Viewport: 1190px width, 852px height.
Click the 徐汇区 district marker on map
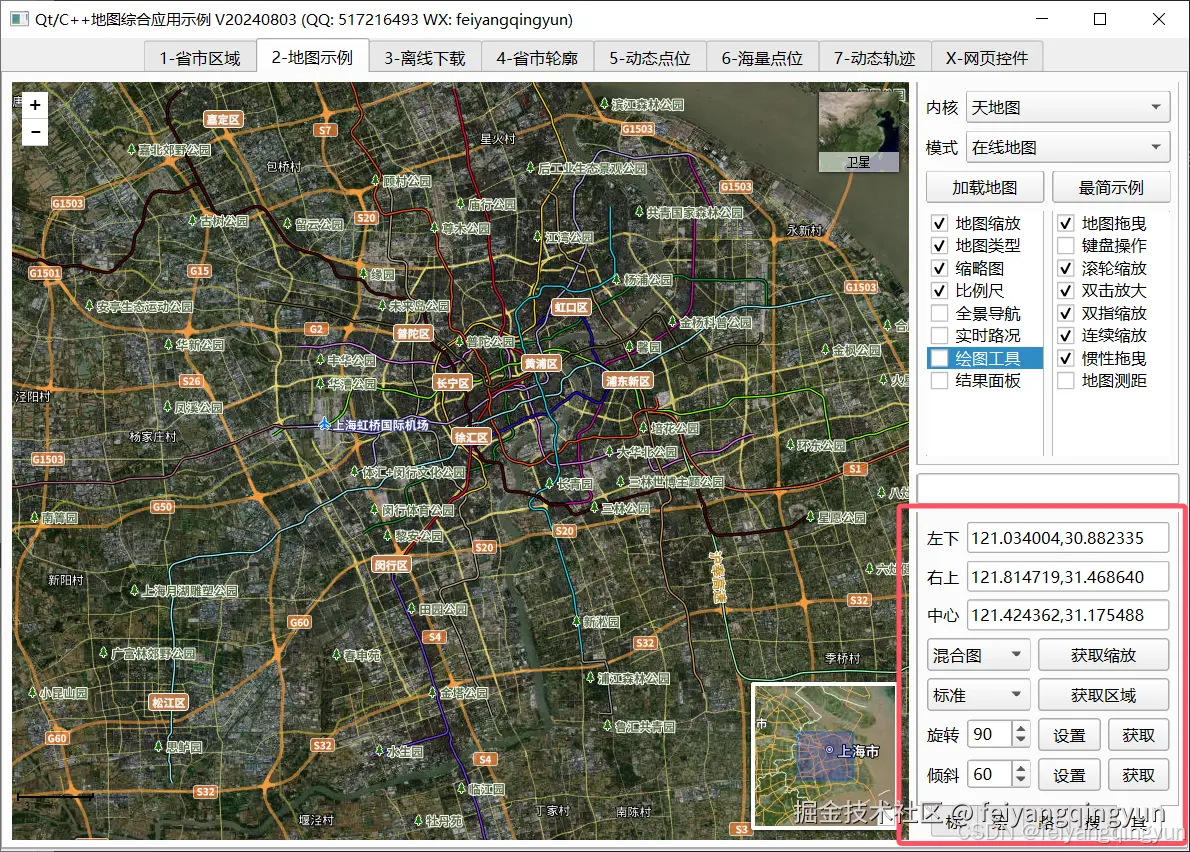(470, 438)
